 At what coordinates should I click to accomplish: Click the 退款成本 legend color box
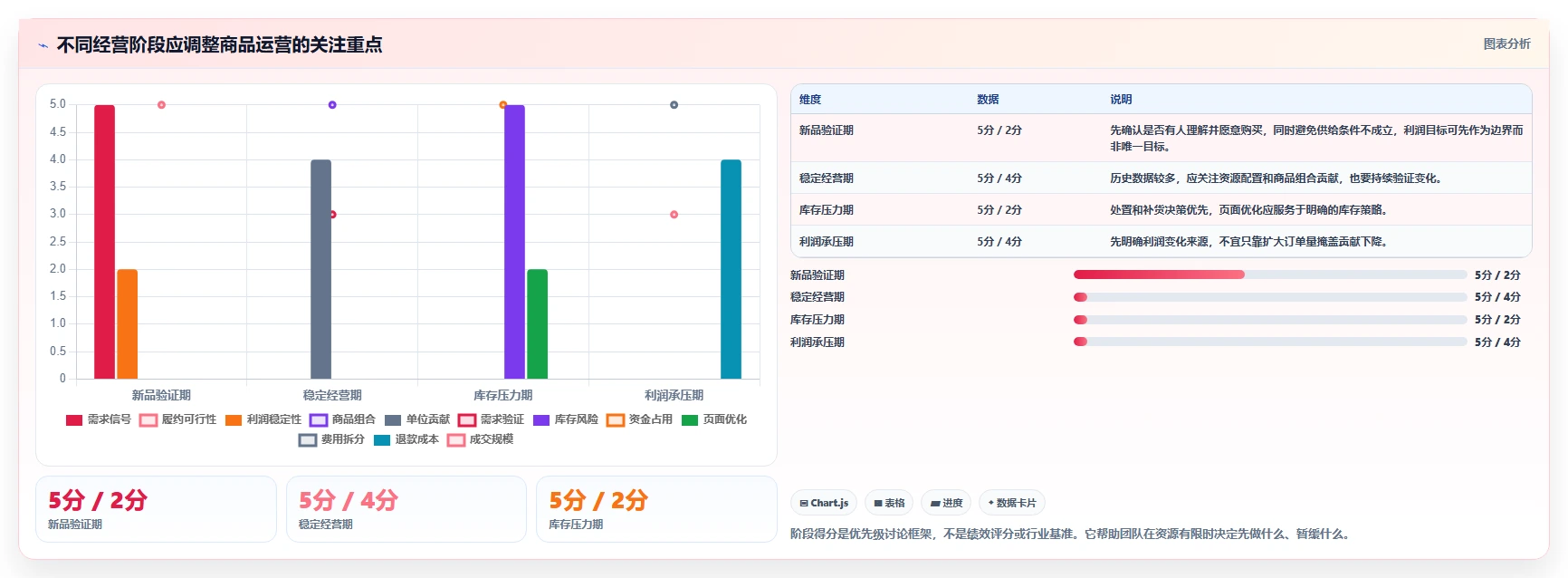tap(382, 440)
